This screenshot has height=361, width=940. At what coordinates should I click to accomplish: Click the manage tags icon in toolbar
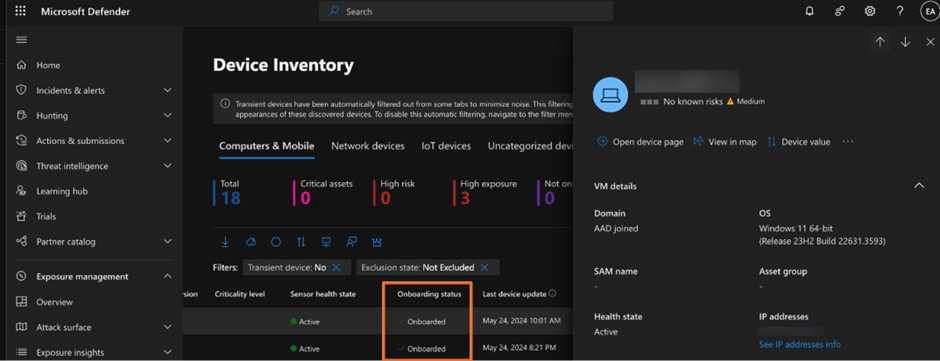251,242
